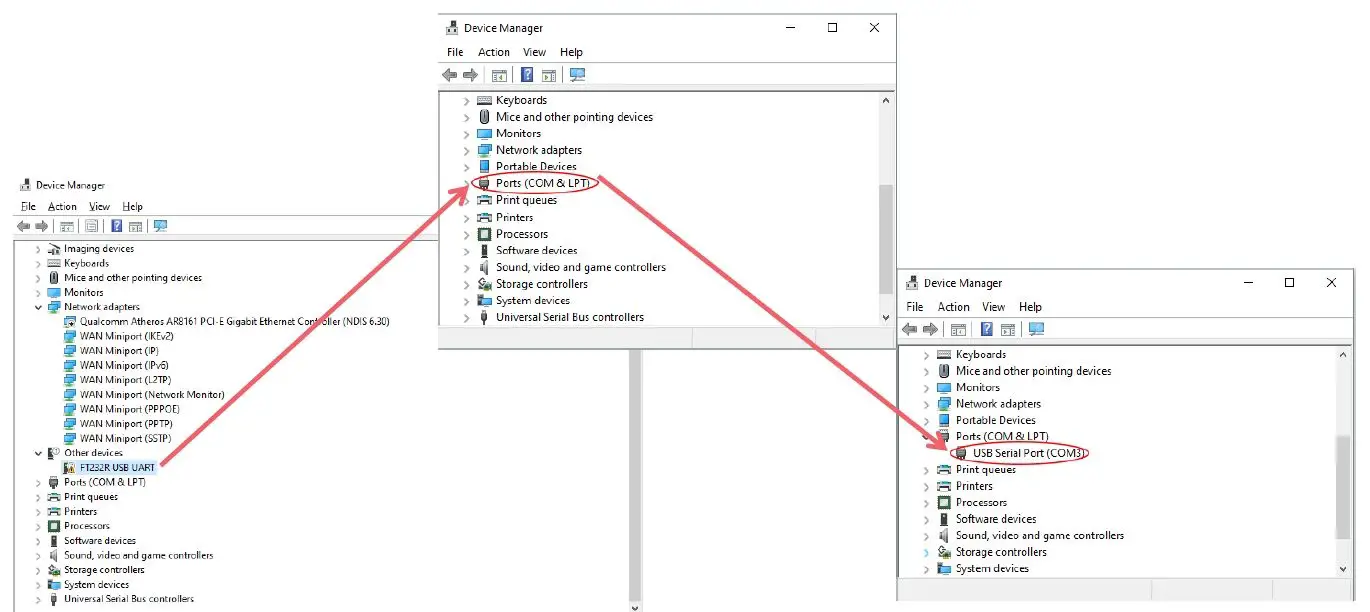Click scrollbar thumb in right window
Image resolution: width=1370 pixels, height=612 pixels.
click(x=1343, y=487)
